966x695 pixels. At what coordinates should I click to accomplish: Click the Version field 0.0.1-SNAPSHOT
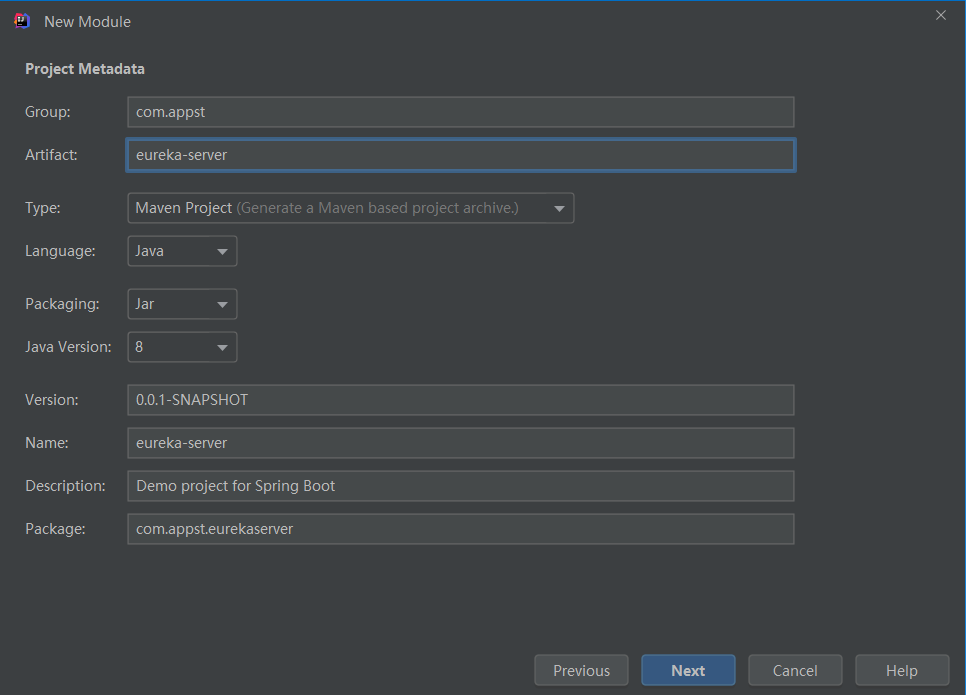coord(461,400)
